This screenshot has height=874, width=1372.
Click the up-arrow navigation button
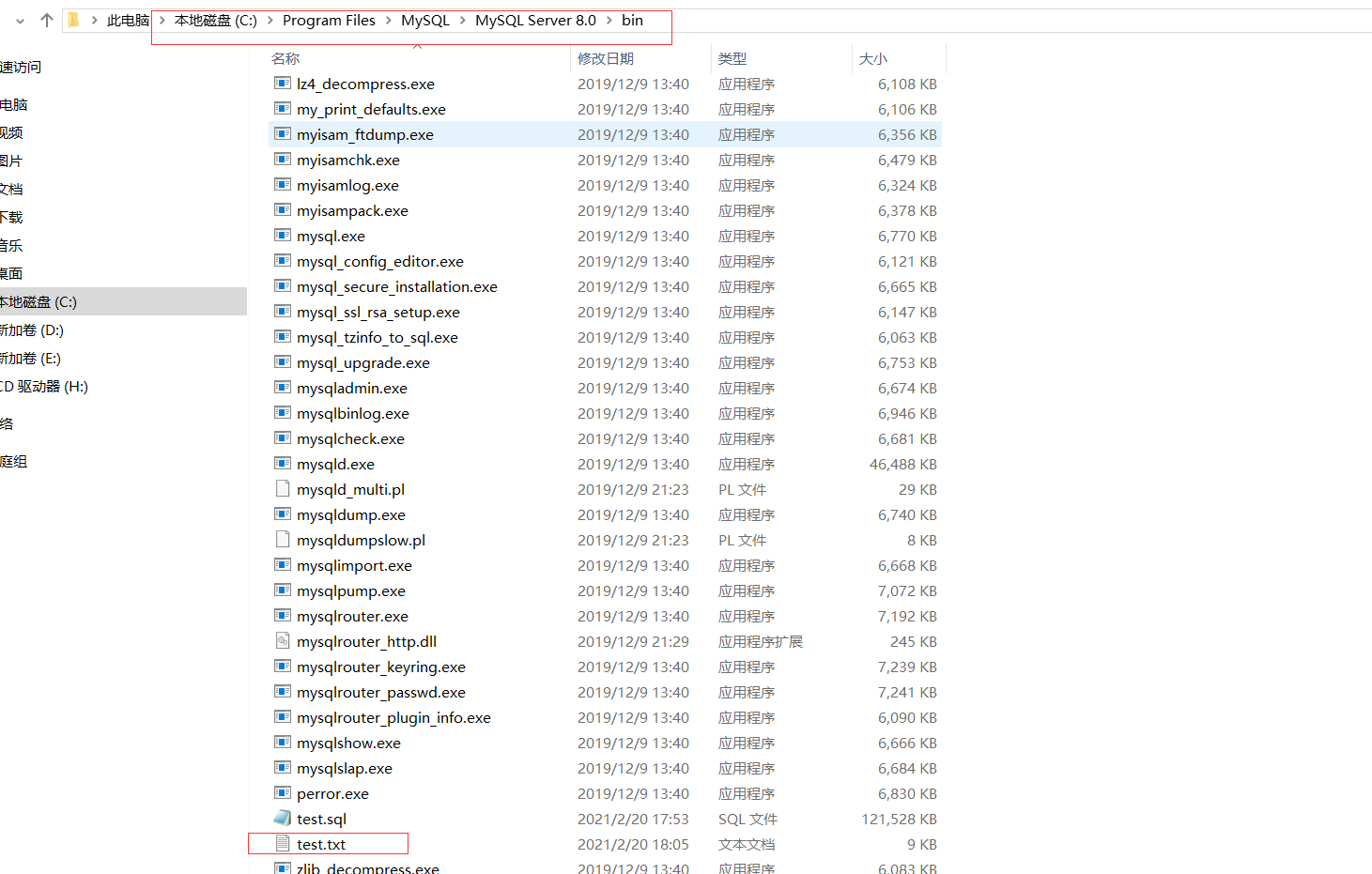tap(45, 19)
